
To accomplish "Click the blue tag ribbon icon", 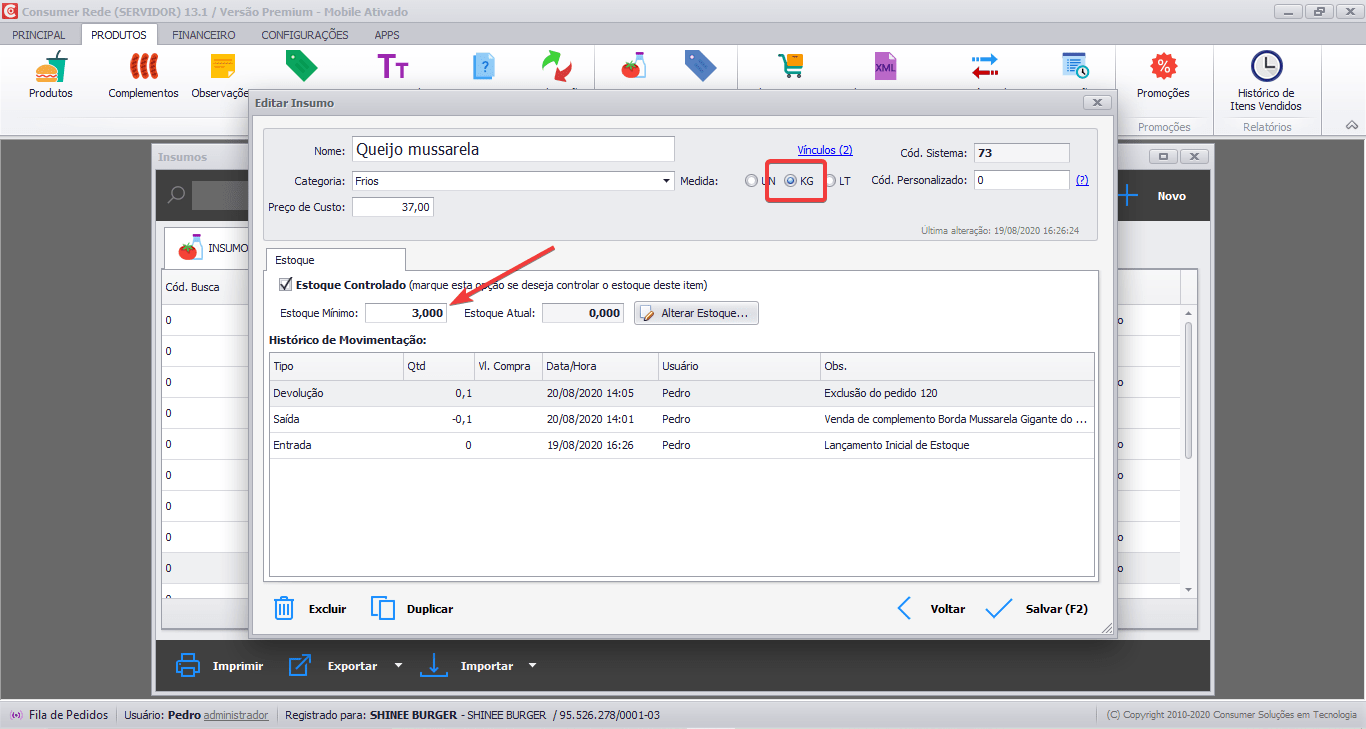I will click(701, 66).
